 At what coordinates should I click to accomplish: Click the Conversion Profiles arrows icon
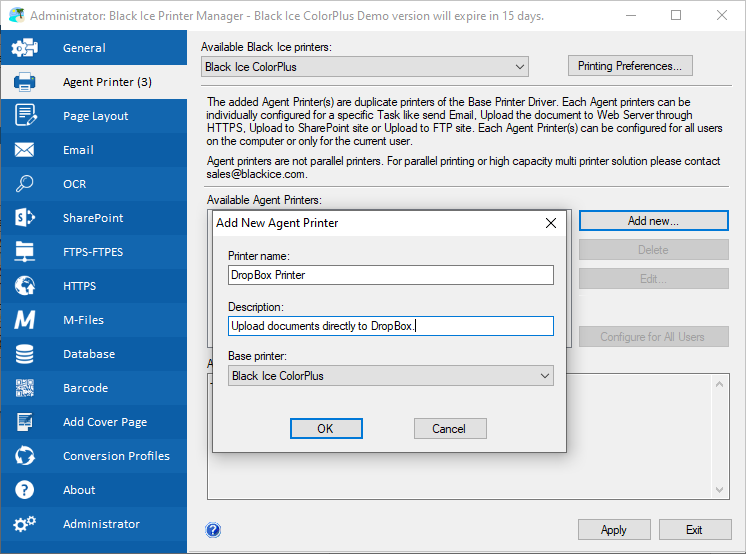coord(24,456)
